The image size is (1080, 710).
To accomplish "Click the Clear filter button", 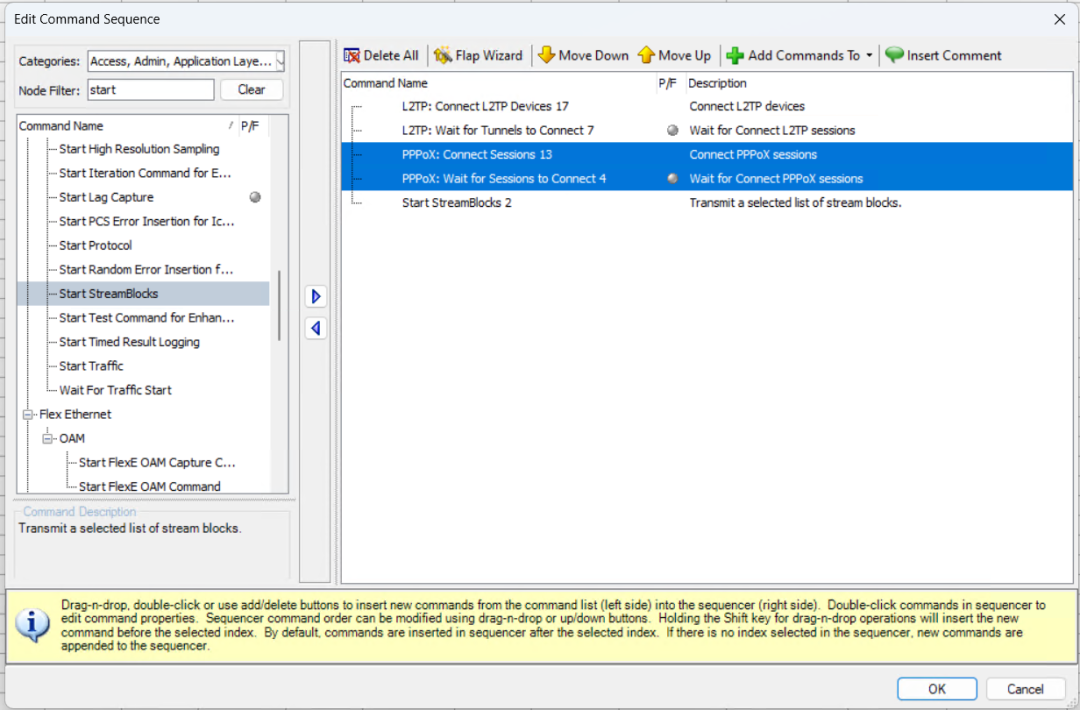I will coord(251,90).
